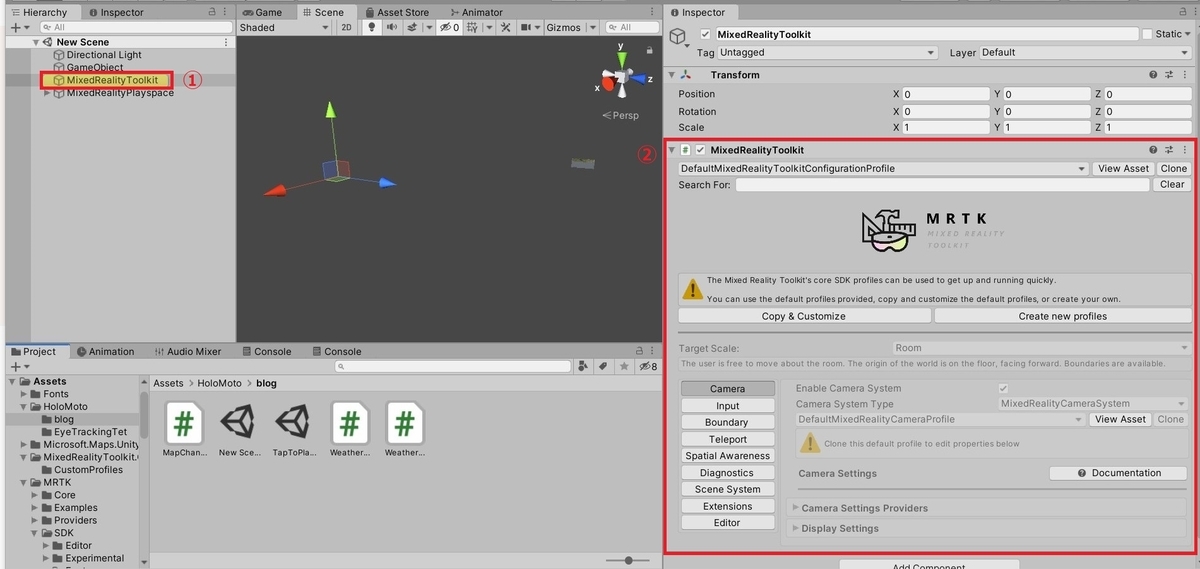This screenshot has height=569, width=1200.
Task: Open MixedRealityToolkit component help icon
Action: pos(1153,150)
